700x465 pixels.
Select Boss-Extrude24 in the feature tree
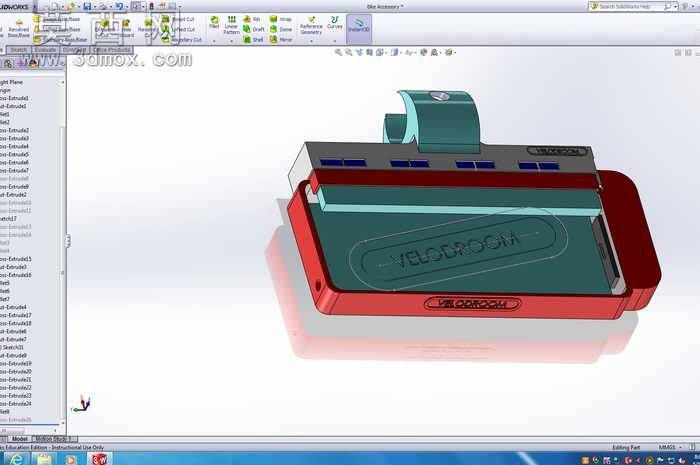click(16, 403)
